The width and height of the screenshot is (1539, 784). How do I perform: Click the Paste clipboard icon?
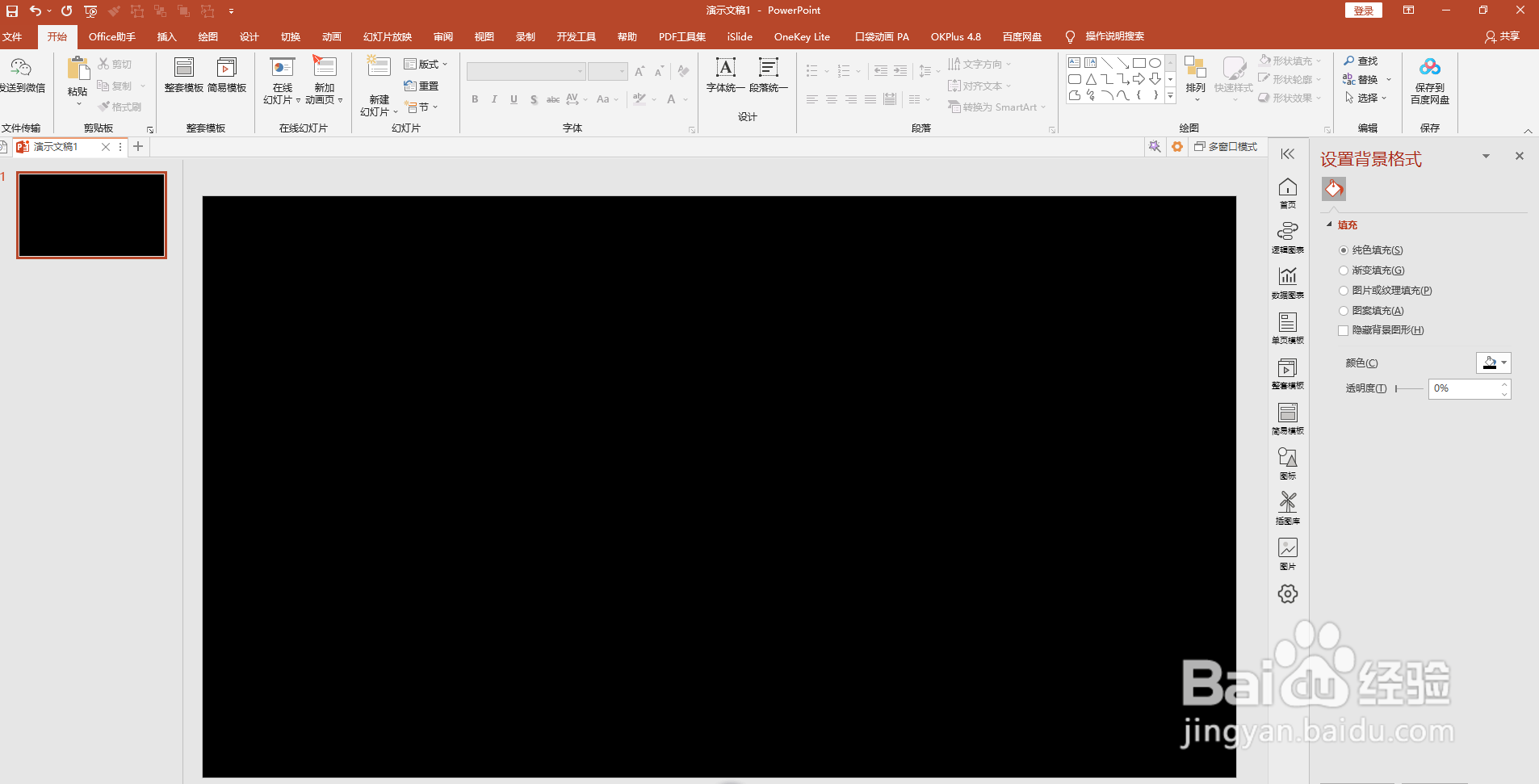click(78, 69)
